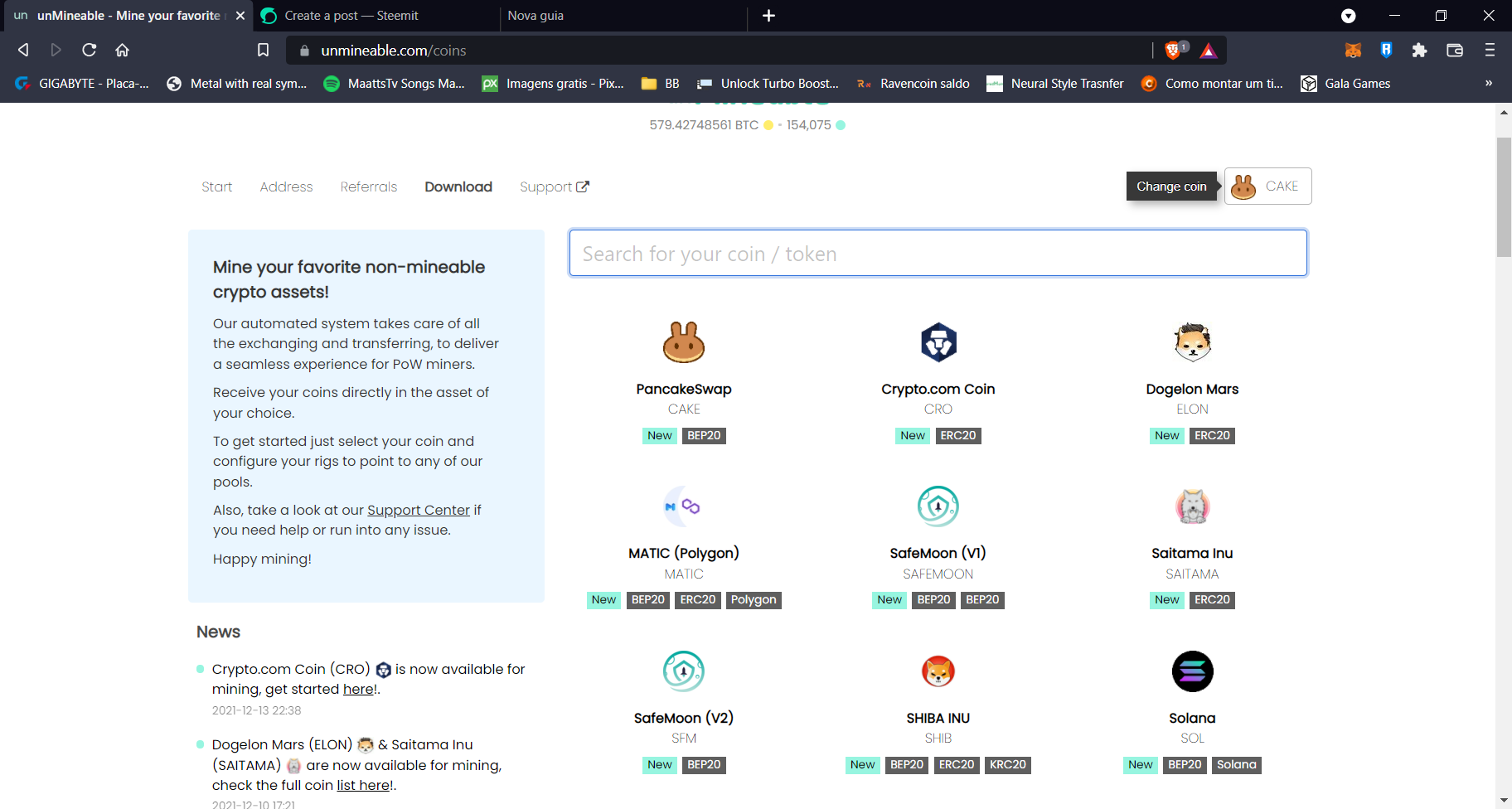1512x809 pixels.
Task: Open the Como montar um ti... bookmark
Action: click(x=1212, y=84)
